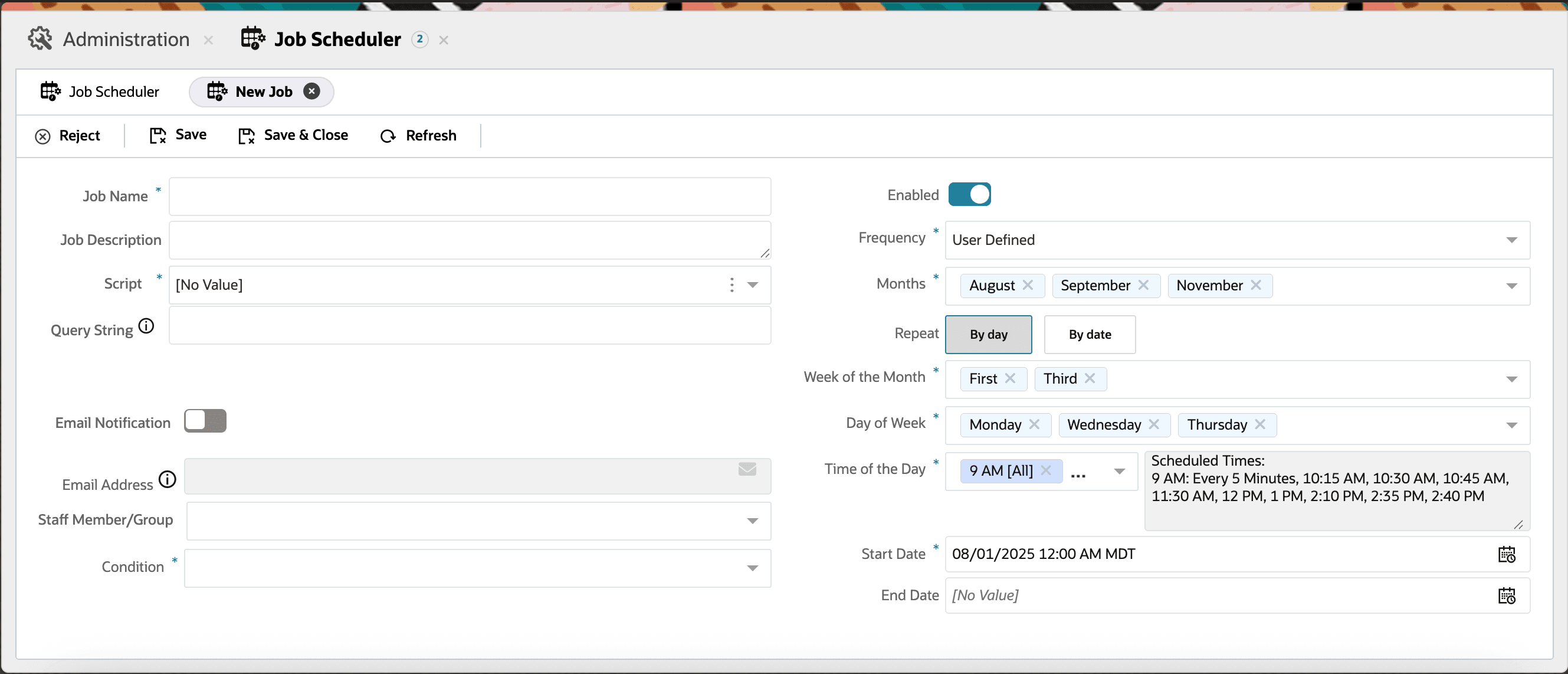Close the New Job tab

click(311, 91)
